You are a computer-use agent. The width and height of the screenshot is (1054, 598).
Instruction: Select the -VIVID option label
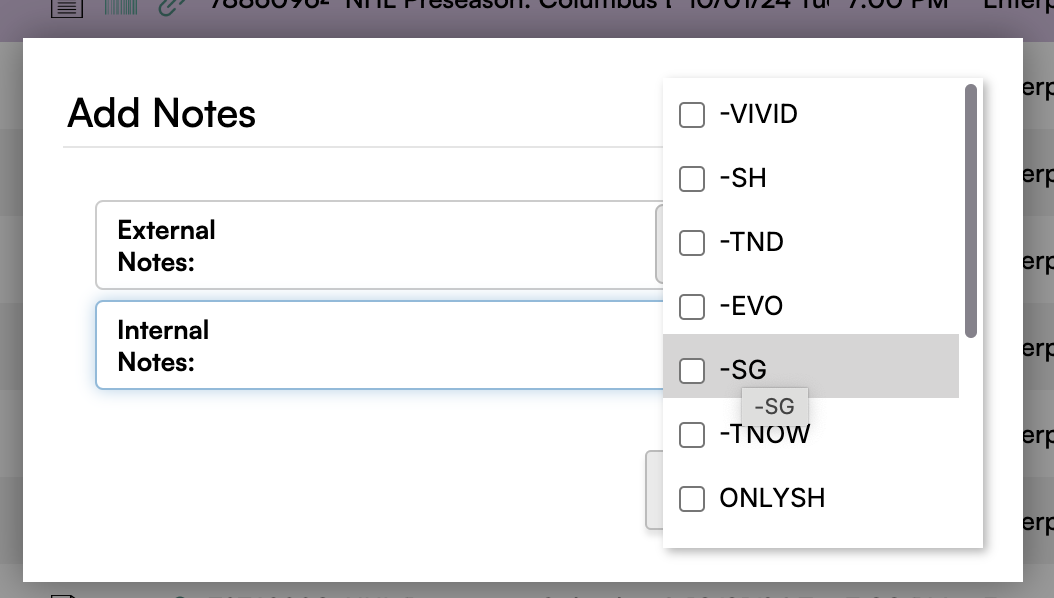click(758, 114)
